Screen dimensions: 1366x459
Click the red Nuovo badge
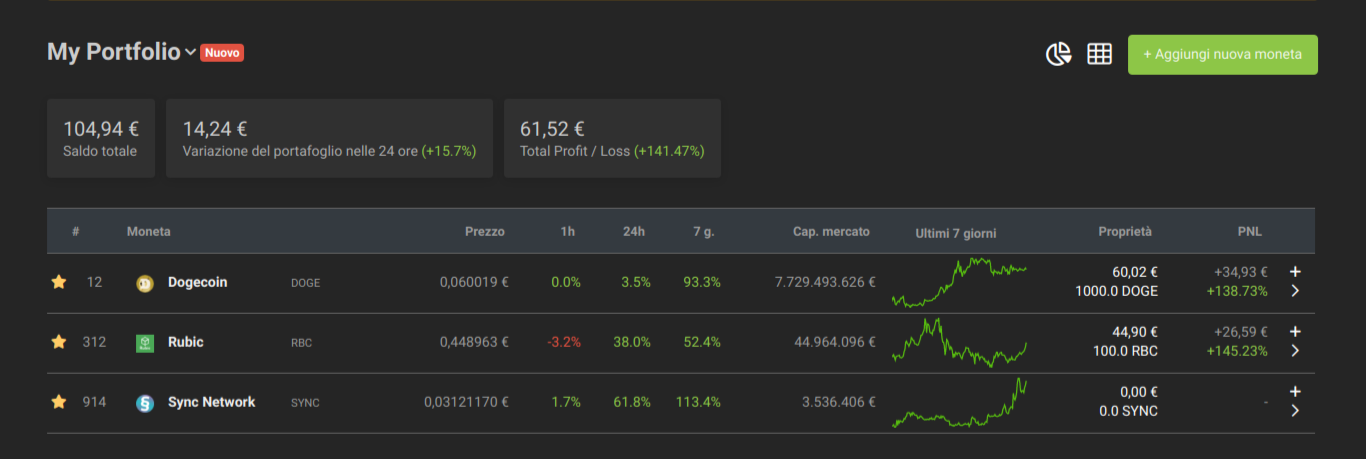[x=222, y=53]
